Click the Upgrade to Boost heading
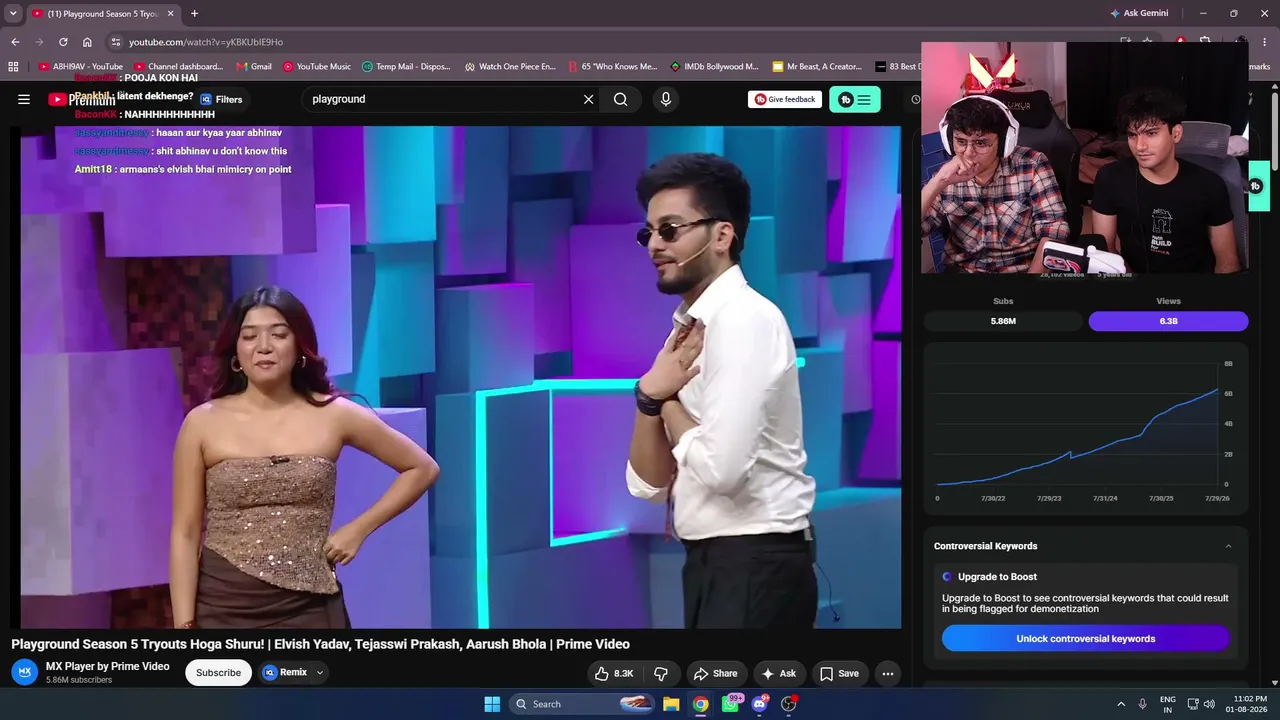Screen dimensions: 1280x720 [997, 577]
